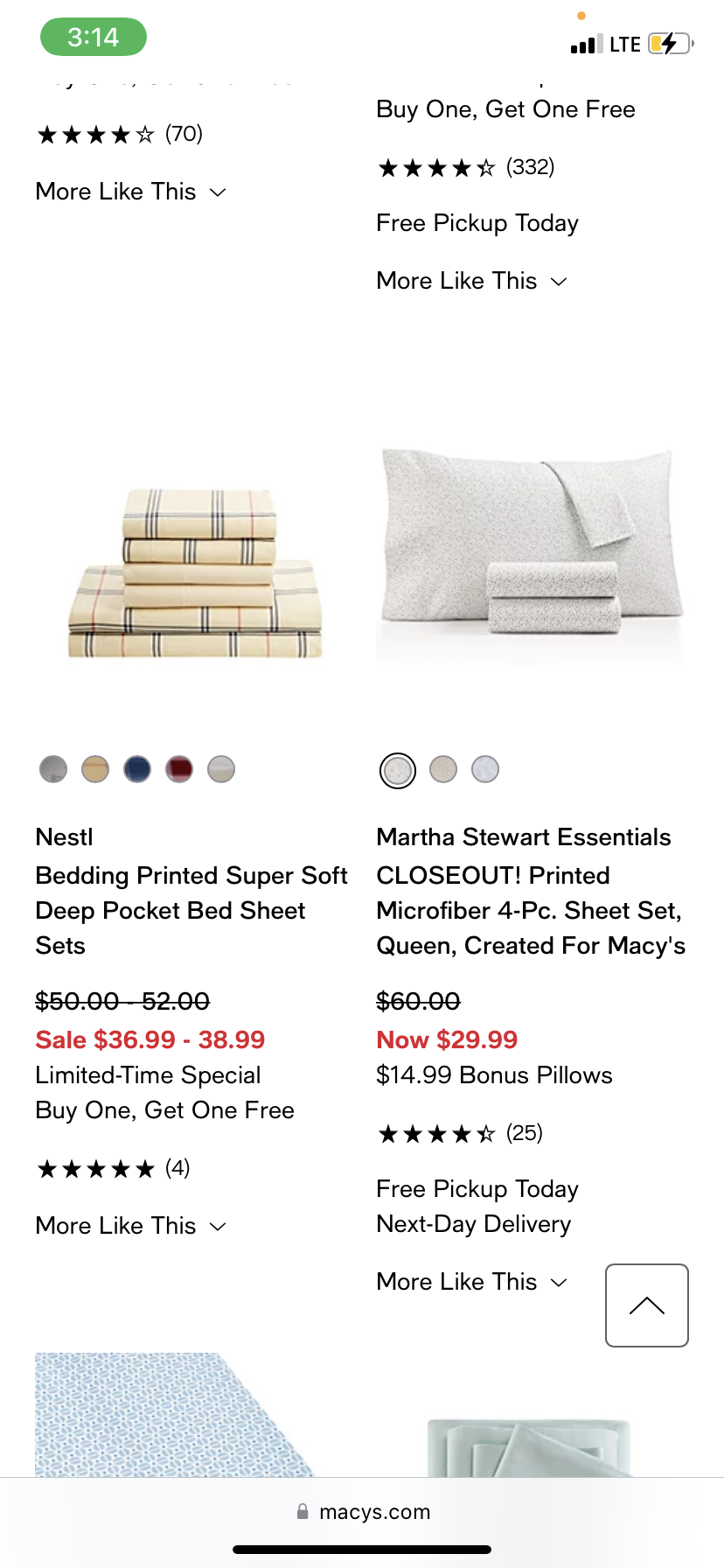
Task: Open Bedding Printed Super Soft Deep Pocket link
Action: [x=191, y=910]
